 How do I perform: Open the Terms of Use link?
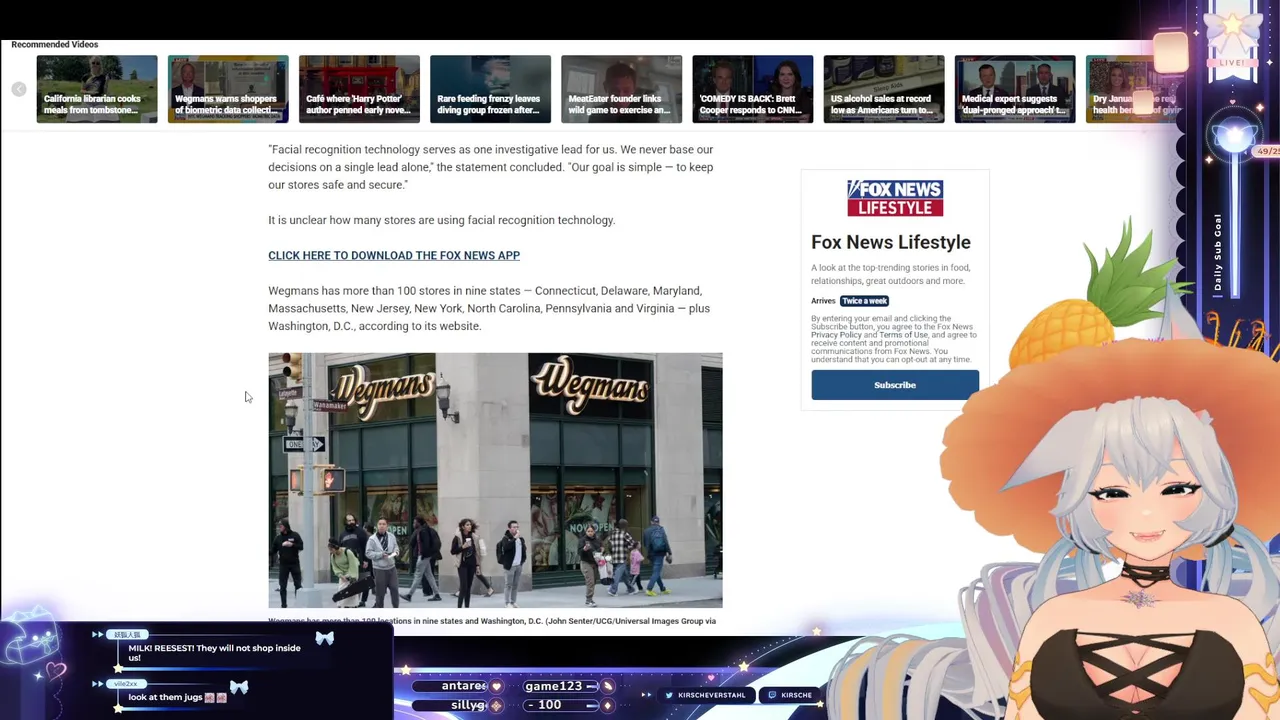click(x=903, y=335)
